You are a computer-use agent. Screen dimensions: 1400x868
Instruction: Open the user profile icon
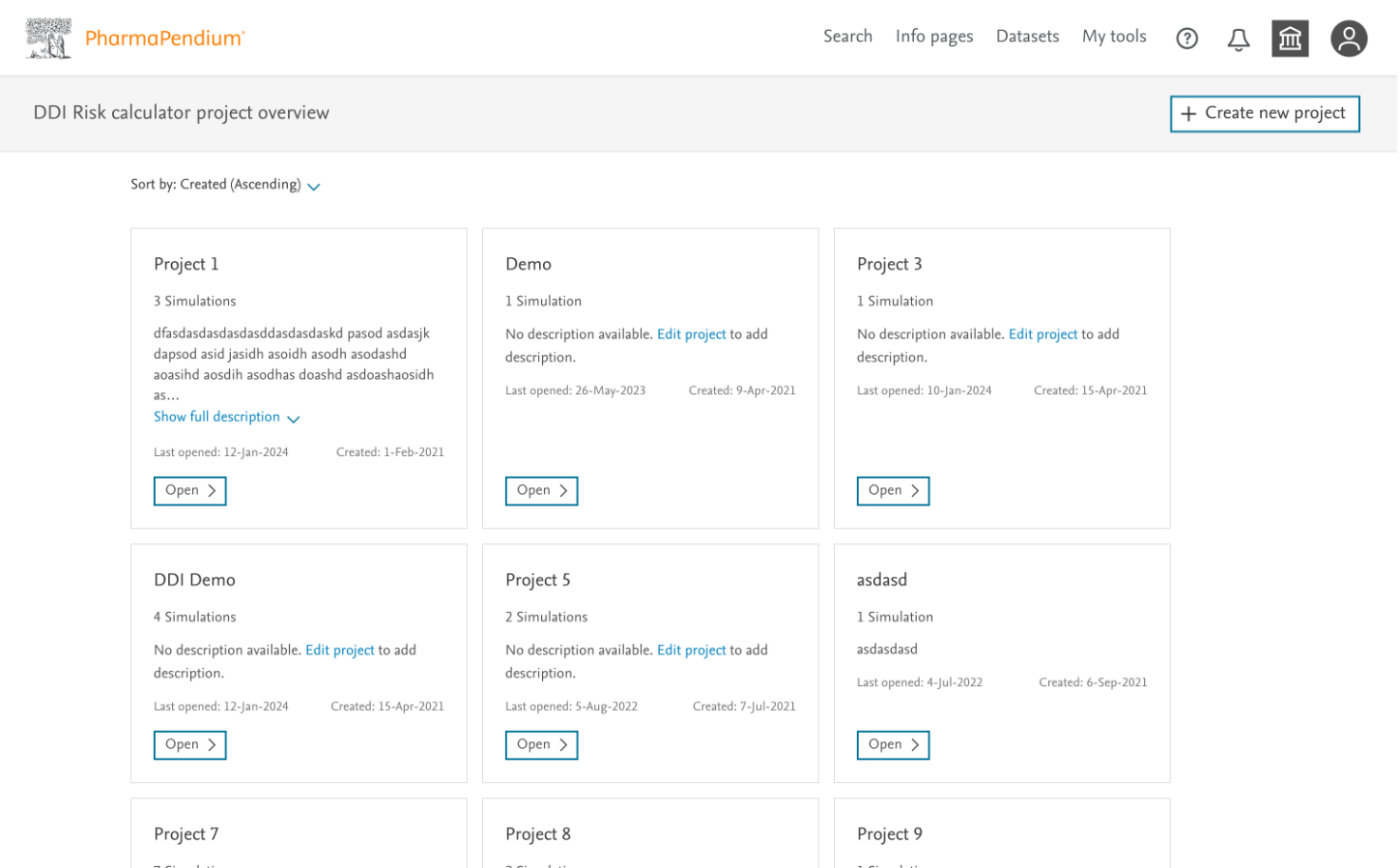tap(1348, 39)
